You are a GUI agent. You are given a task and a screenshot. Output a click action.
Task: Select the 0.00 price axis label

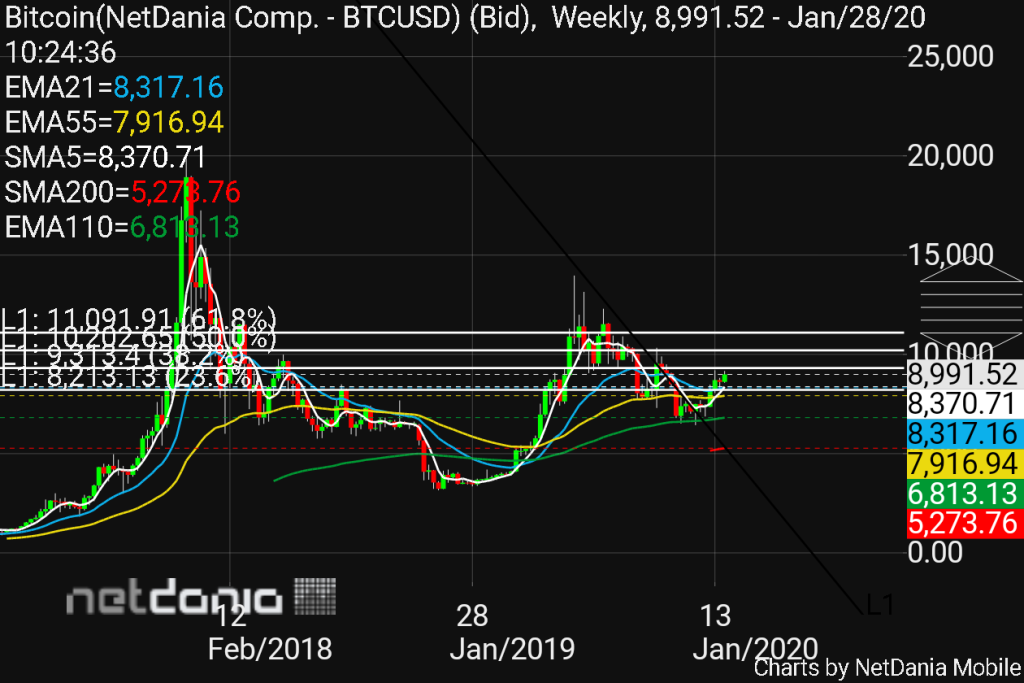pyautogui.click(x=935, y=552)
